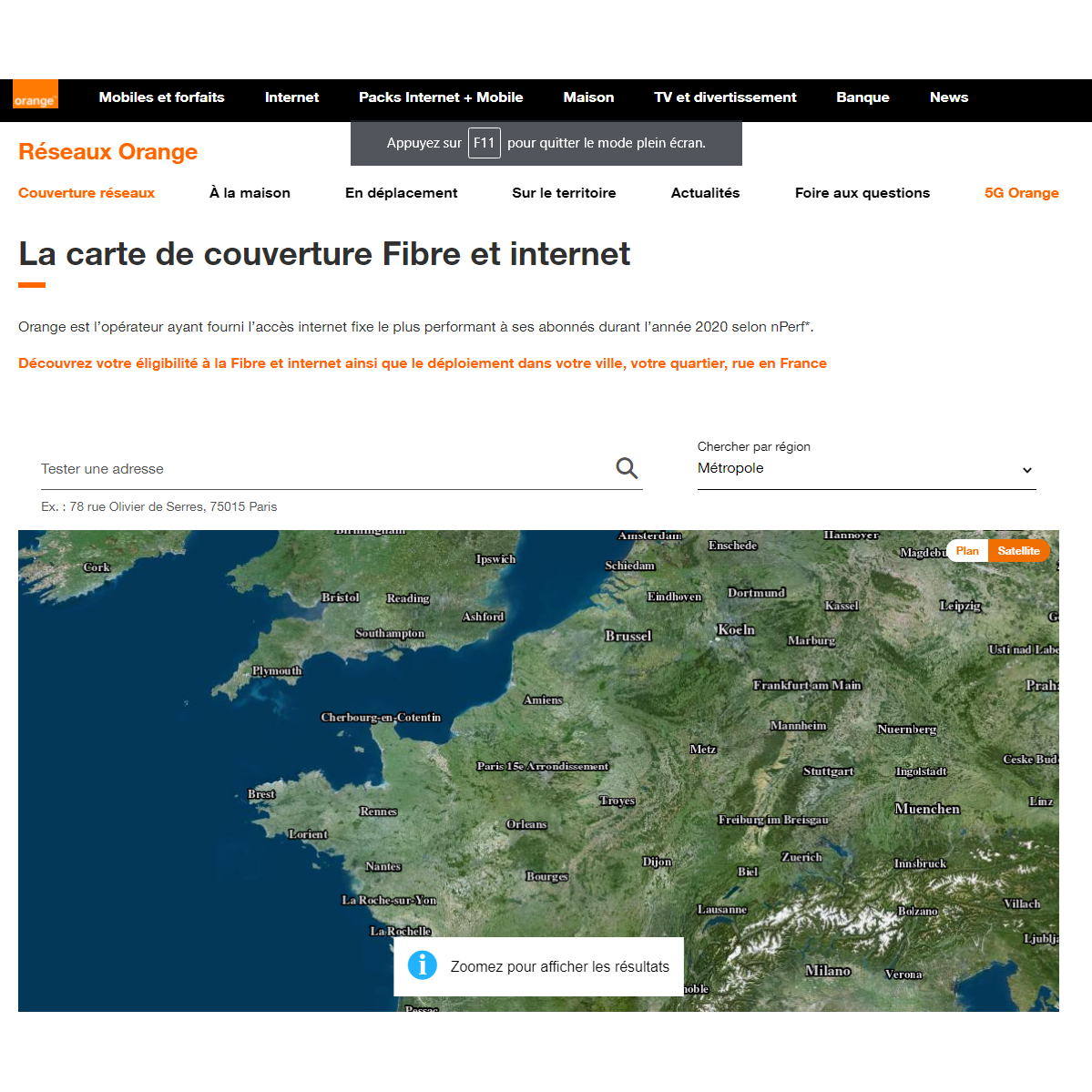Open the Métropole region dropdown
Screen dimensions: 1092x1092
pyautogui.click(x=865, y=469)
